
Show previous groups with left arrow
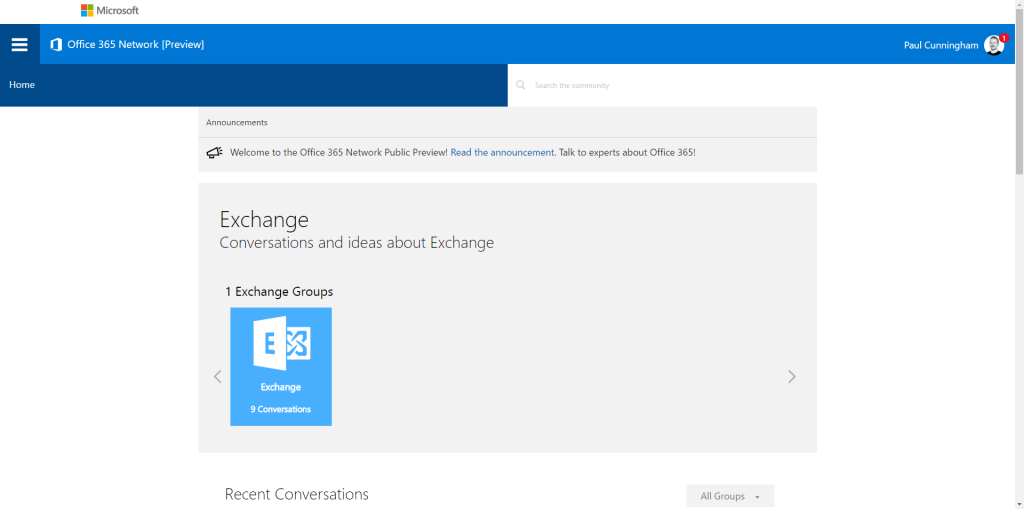(x=218, y=376)
